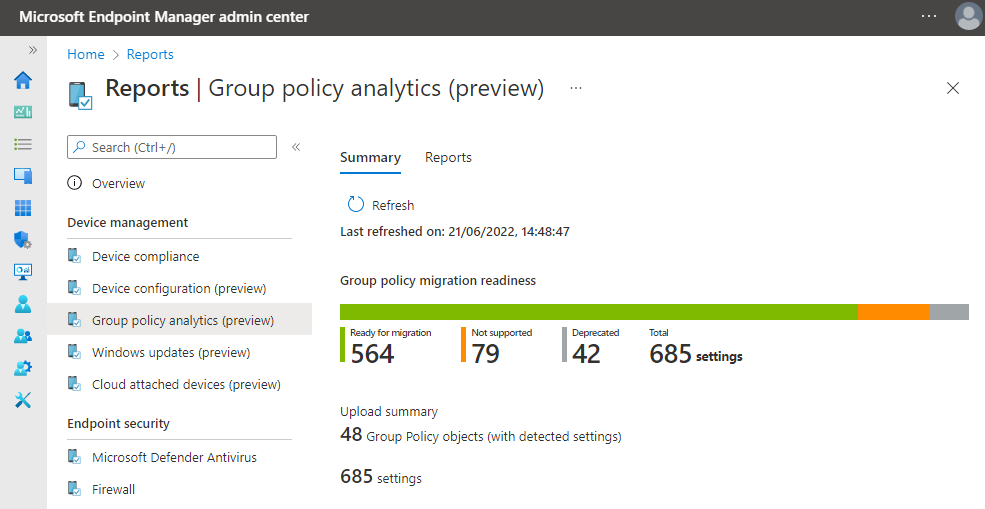Click green Ready for migration bar segment
The height and width of the screenshot is (509, 985).
coord(599,312)
